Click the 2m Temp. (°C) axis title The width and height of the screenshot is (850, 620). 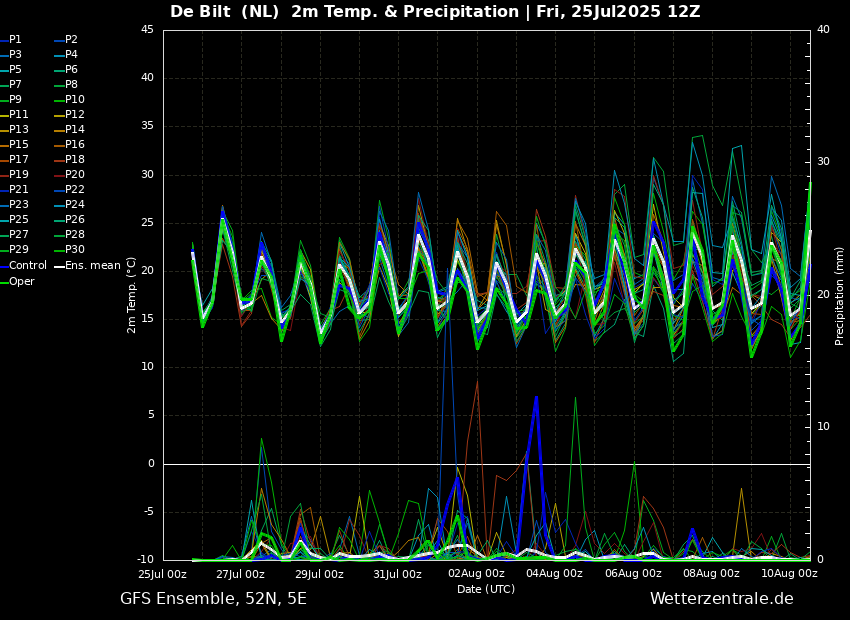(x=132, y=294)
